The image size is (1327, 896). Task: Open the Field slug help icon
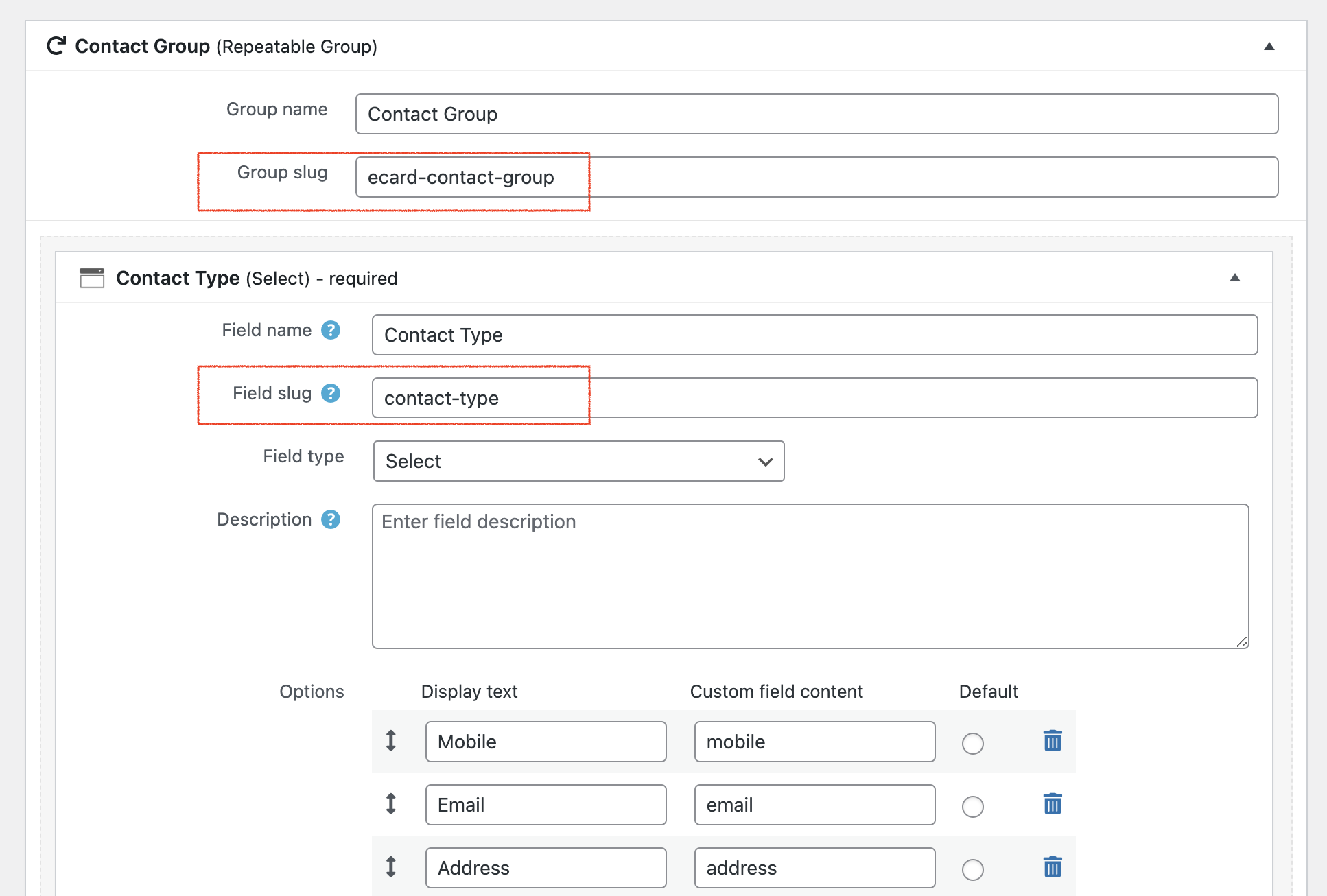(x=331, y=393)
